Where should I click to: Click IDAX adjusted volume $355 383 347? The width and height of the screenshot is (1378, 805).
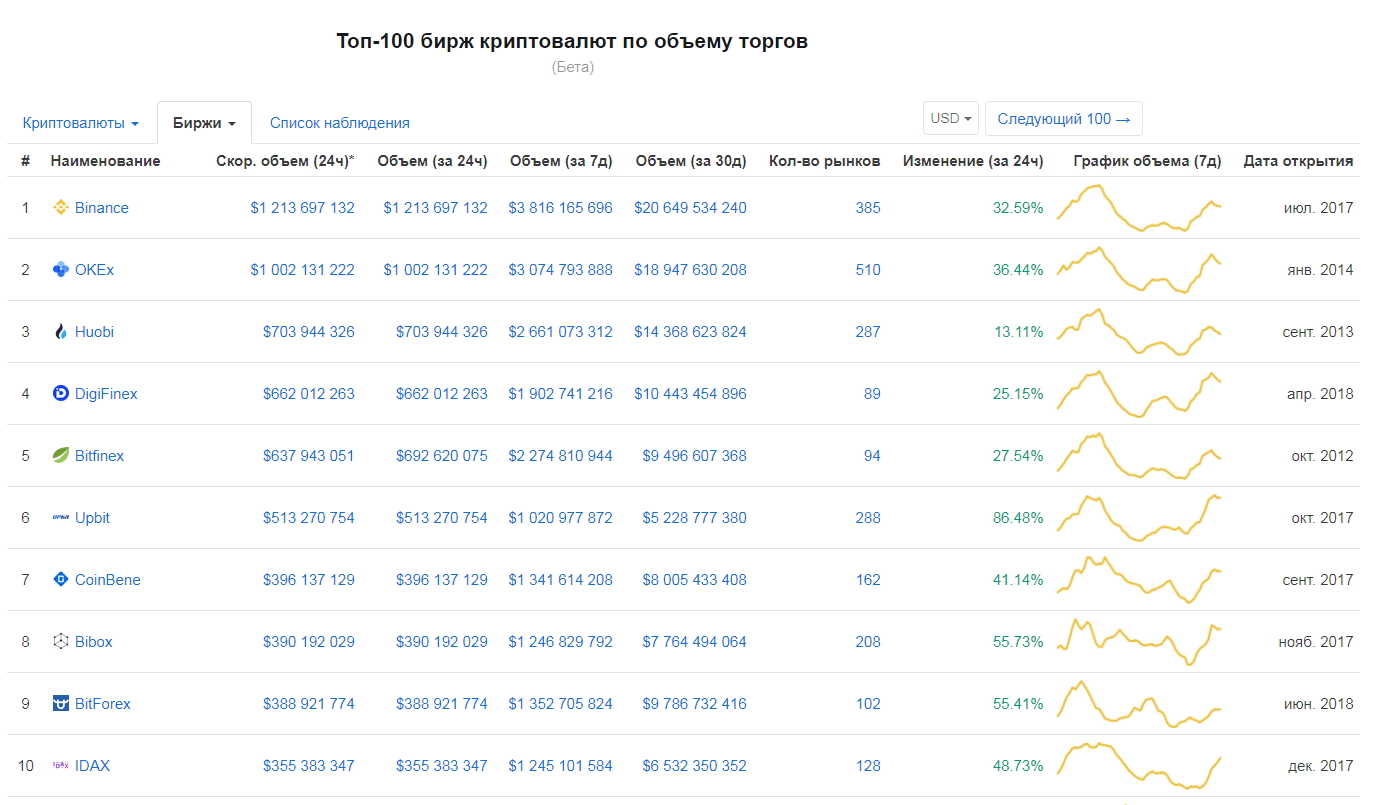(309, 766)
